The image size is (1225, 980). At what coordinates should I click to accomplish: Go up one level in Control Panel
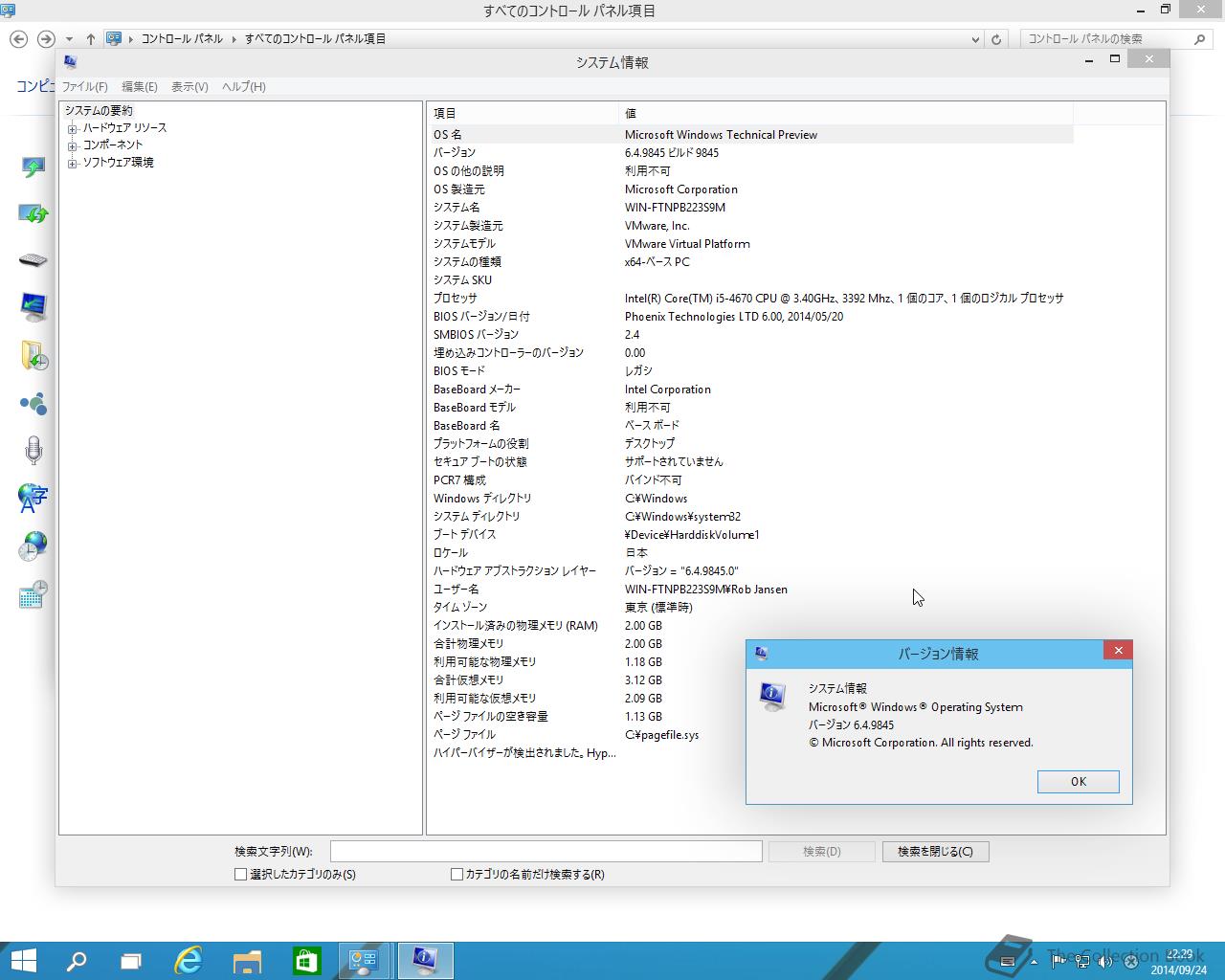(90, 39)
